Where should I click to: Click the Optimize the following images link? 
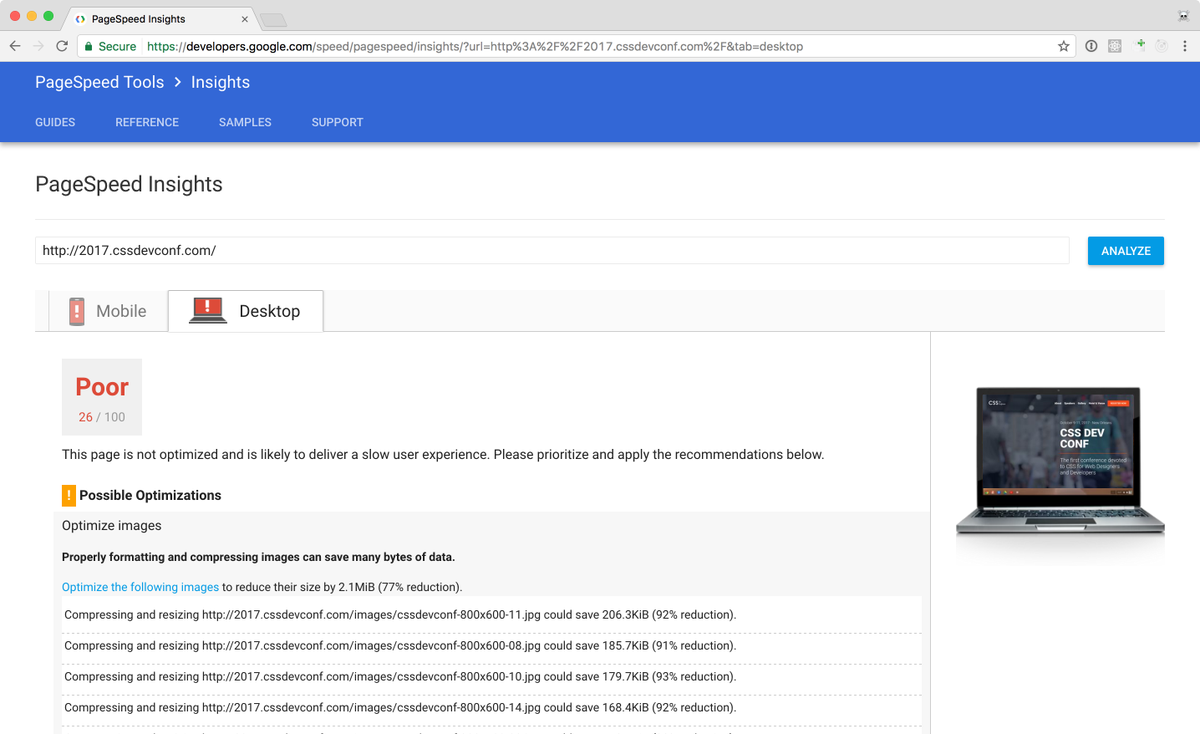pyautogui.click(x=140, y=587)
